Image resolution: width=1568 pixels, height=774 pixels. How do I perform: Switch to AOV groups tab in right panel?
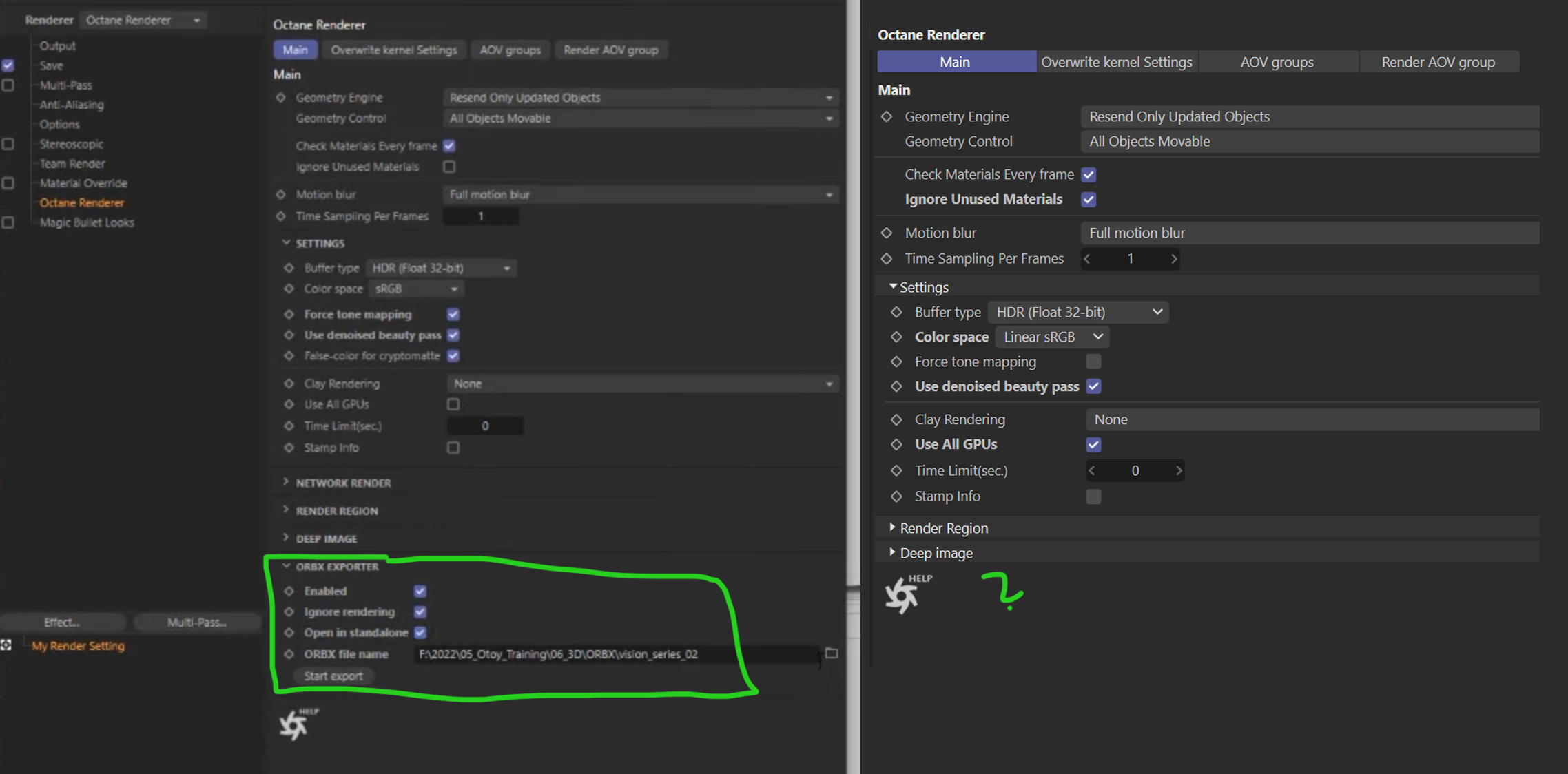point(1277,62)
